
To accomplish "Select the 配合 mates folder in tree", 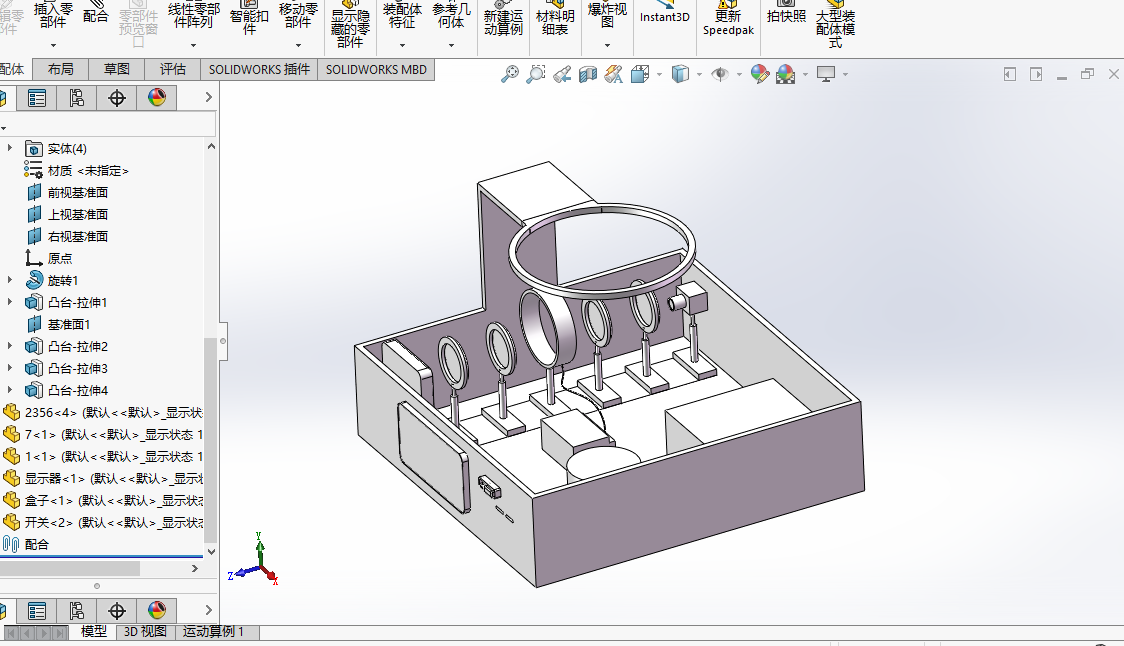I will 36,544.
